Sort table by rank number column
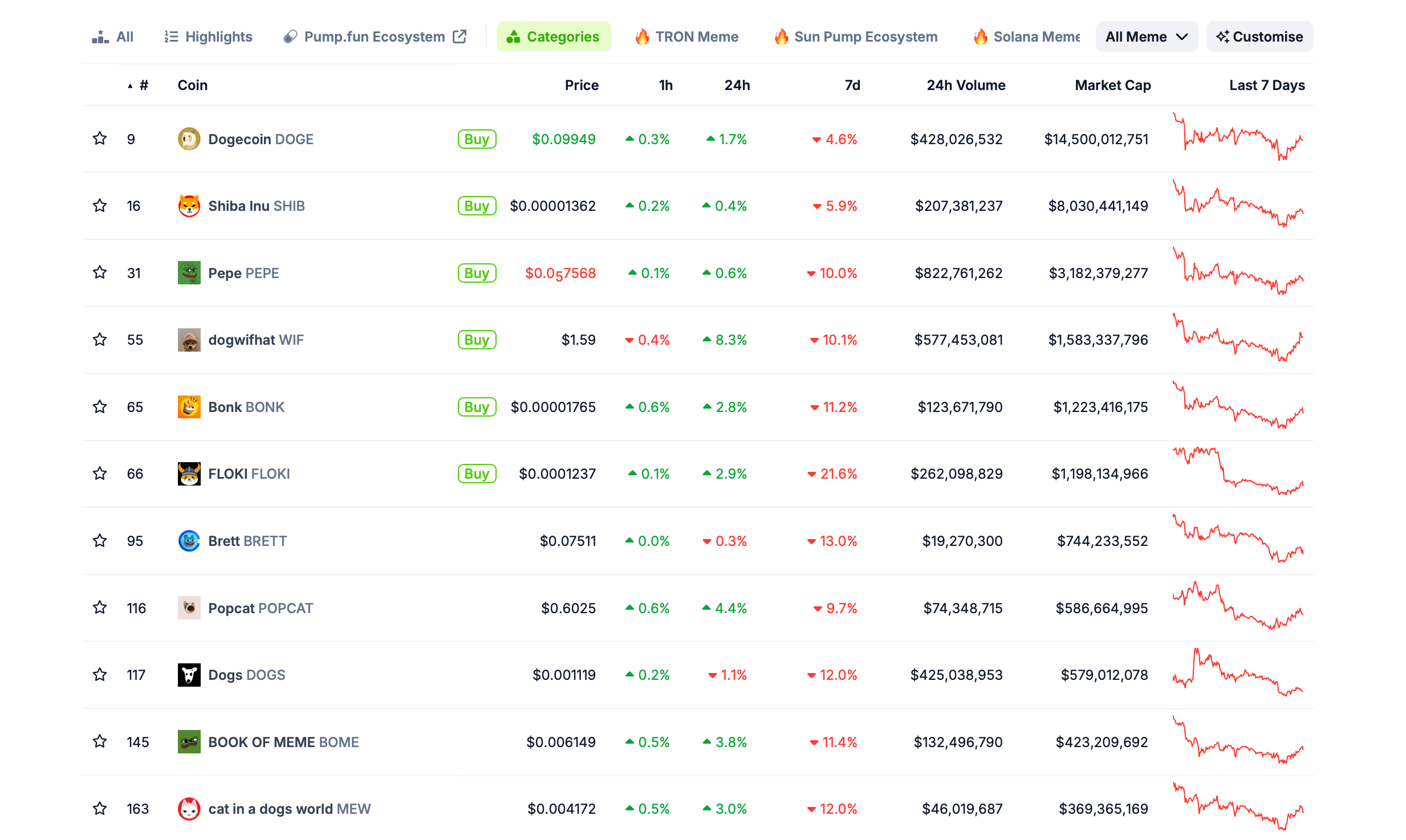Image resolution: width=1406 pixels, height=840 pixels. coord(139,85)
